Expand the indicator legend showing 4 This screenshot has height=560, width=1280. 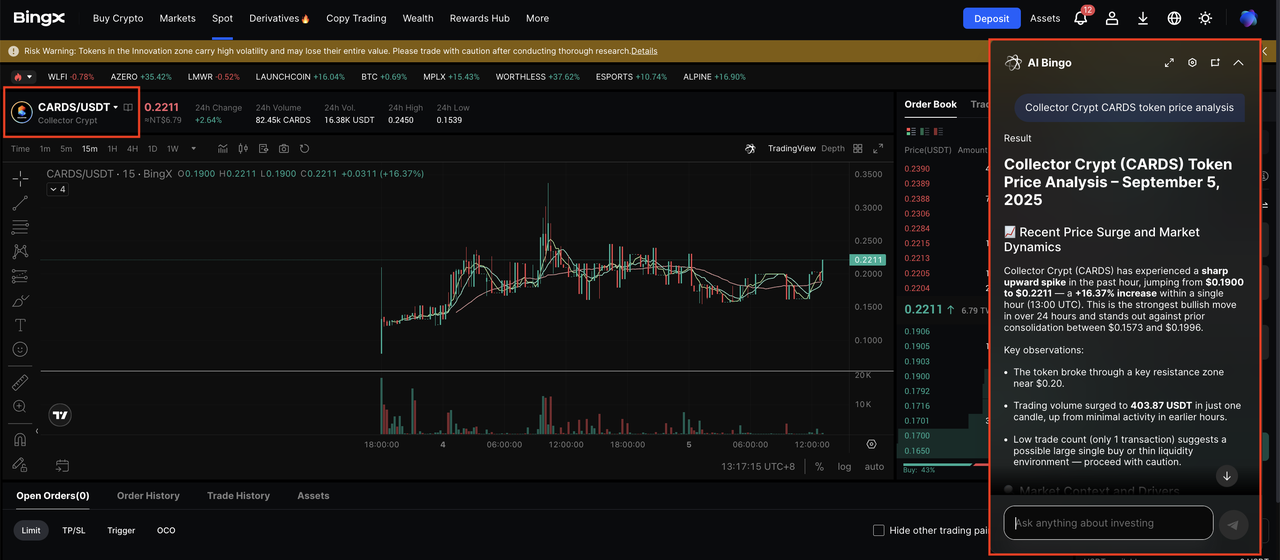click(x=57, y=189)
